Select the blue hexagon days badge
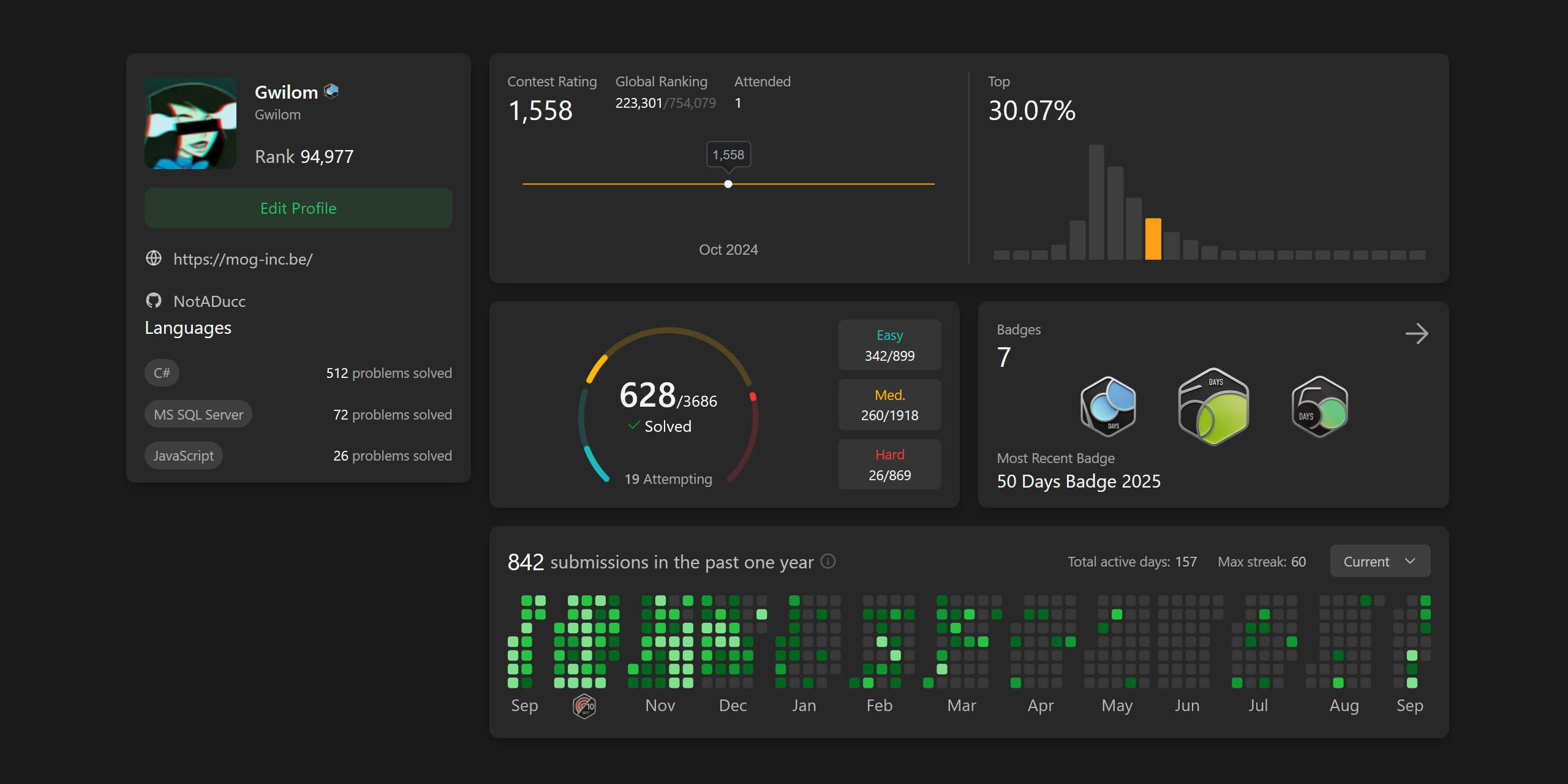This screenshot has height=784, width=1568. (x=1108, y=407)
